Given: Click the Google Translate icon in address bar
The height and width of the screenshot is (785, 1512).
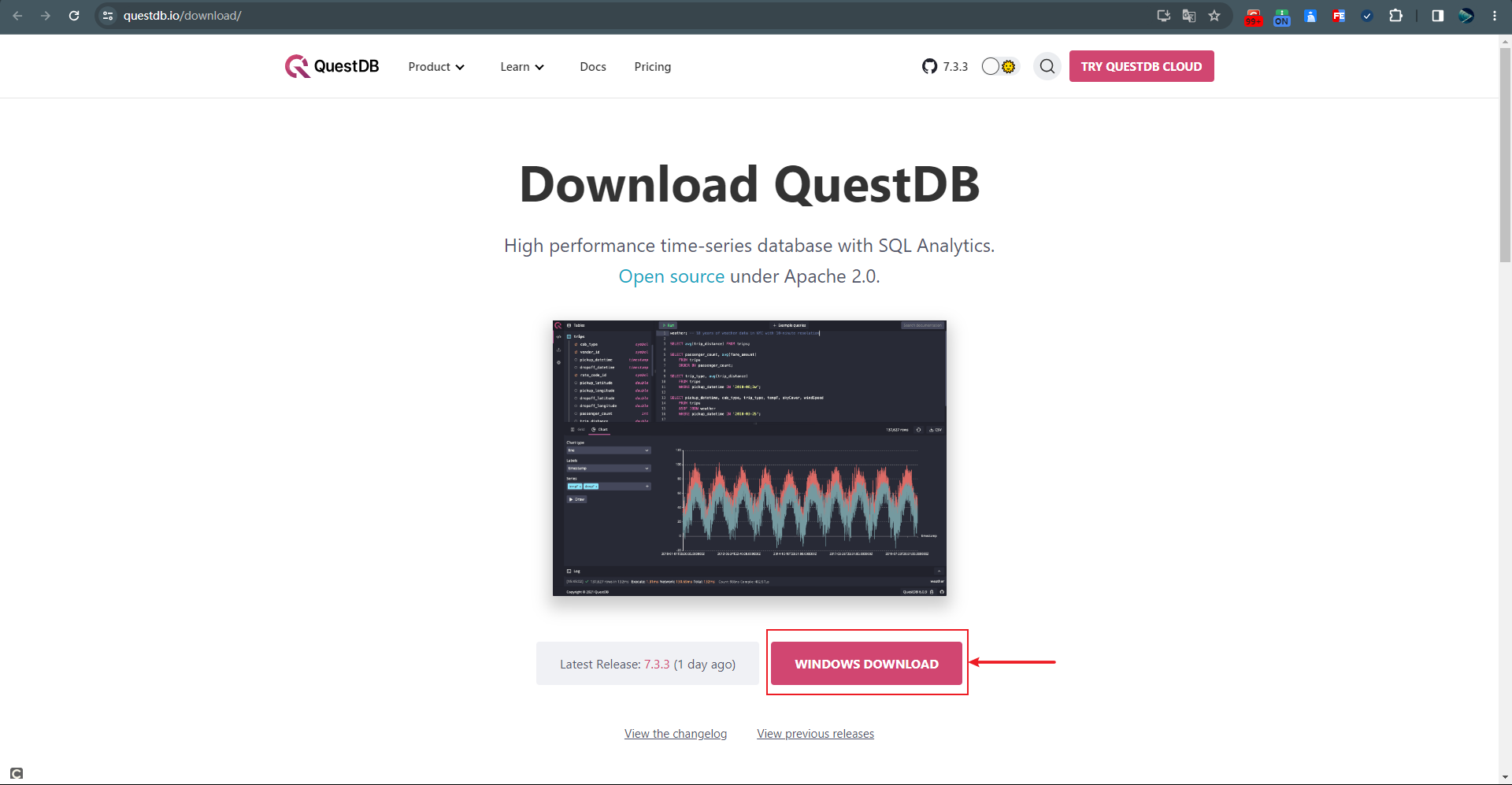Looking at the screenshot, I should [1189, 16].
